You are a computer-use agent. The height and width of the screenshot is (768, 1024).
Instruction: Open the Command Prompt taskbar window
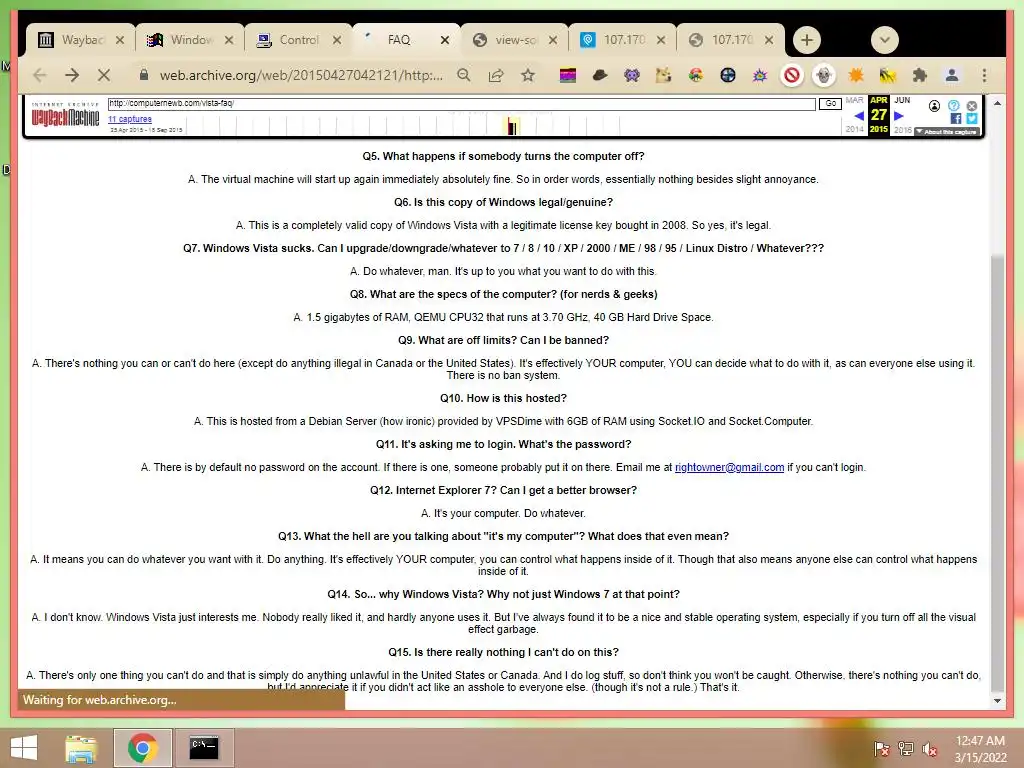(x=204, y=748)
